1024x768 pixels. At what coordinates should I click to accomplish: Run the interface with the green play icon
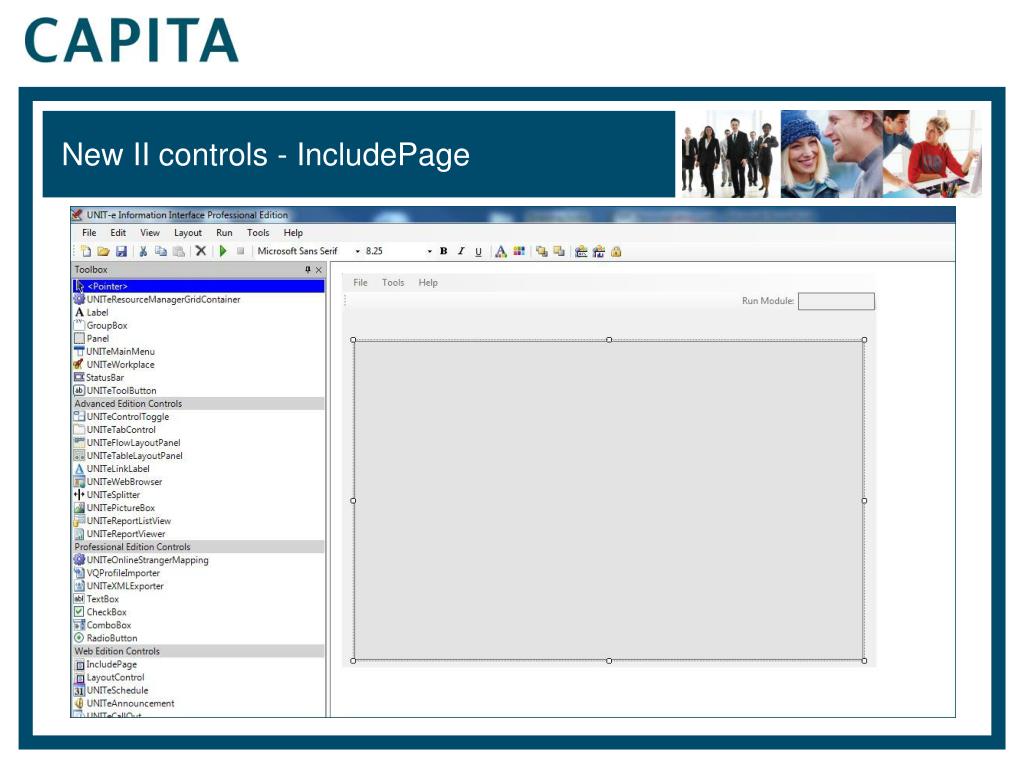pyautogui.click(x=223, y=251)
